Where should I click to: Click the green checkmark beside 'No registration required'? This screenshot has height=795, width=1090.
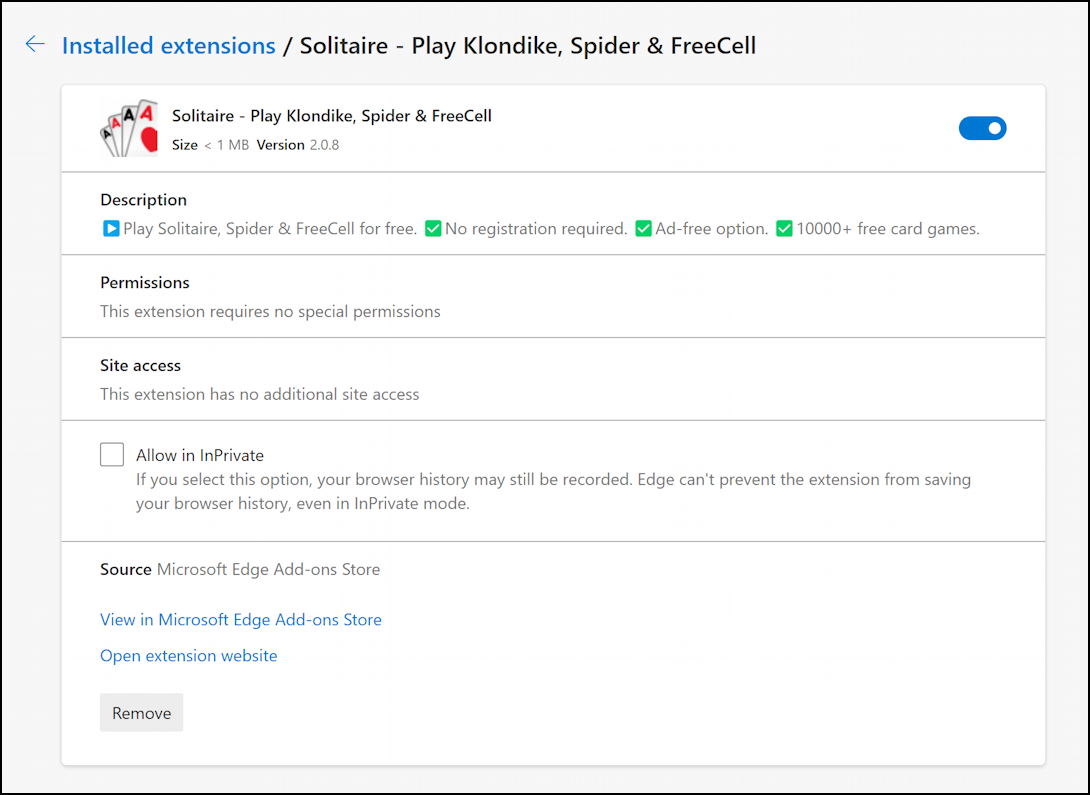tap(433, 228)
